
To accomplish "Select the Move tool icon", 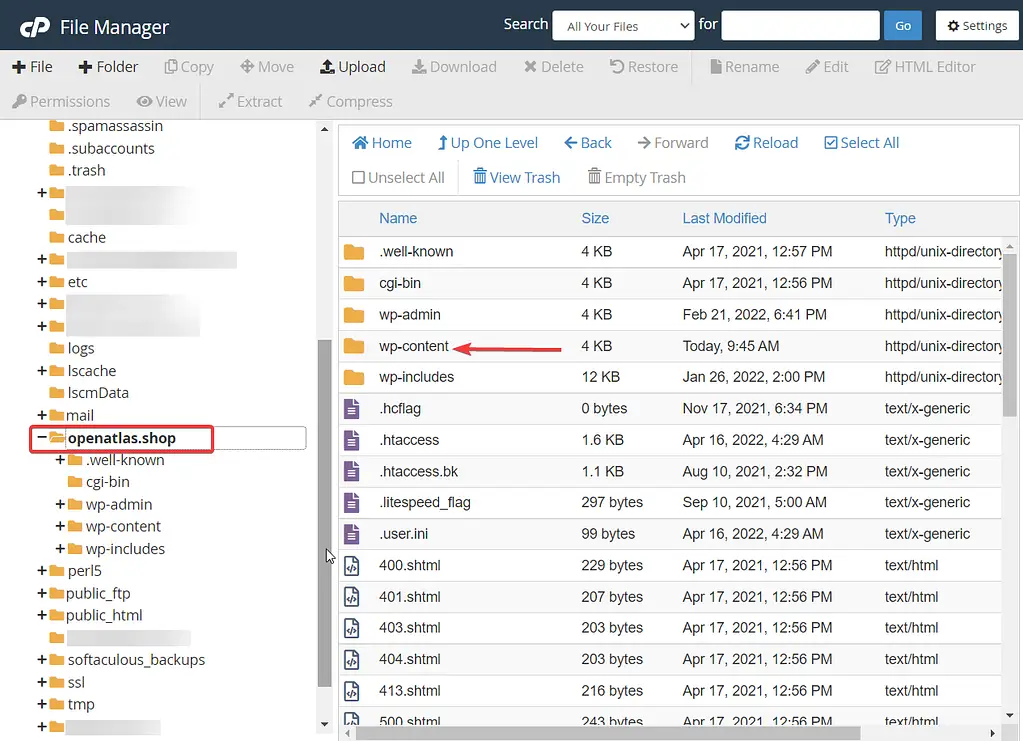I will [266, 66].
